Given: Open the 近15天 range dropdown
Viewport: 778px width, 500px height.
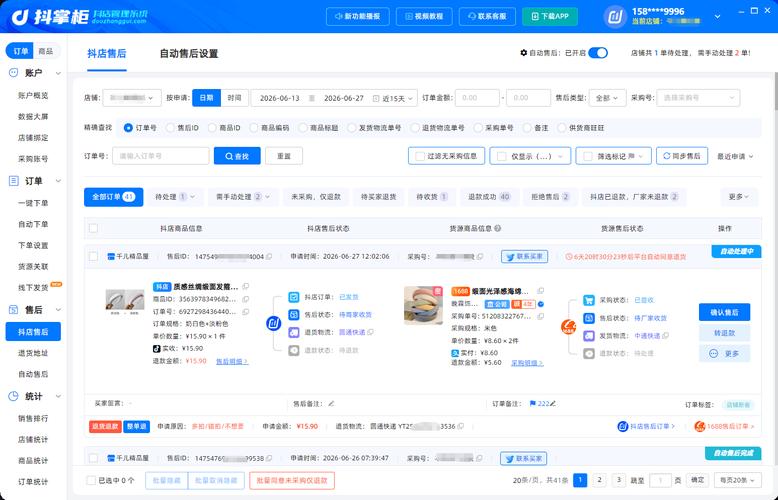Looking at the screenshot, I should coord(398,98).
